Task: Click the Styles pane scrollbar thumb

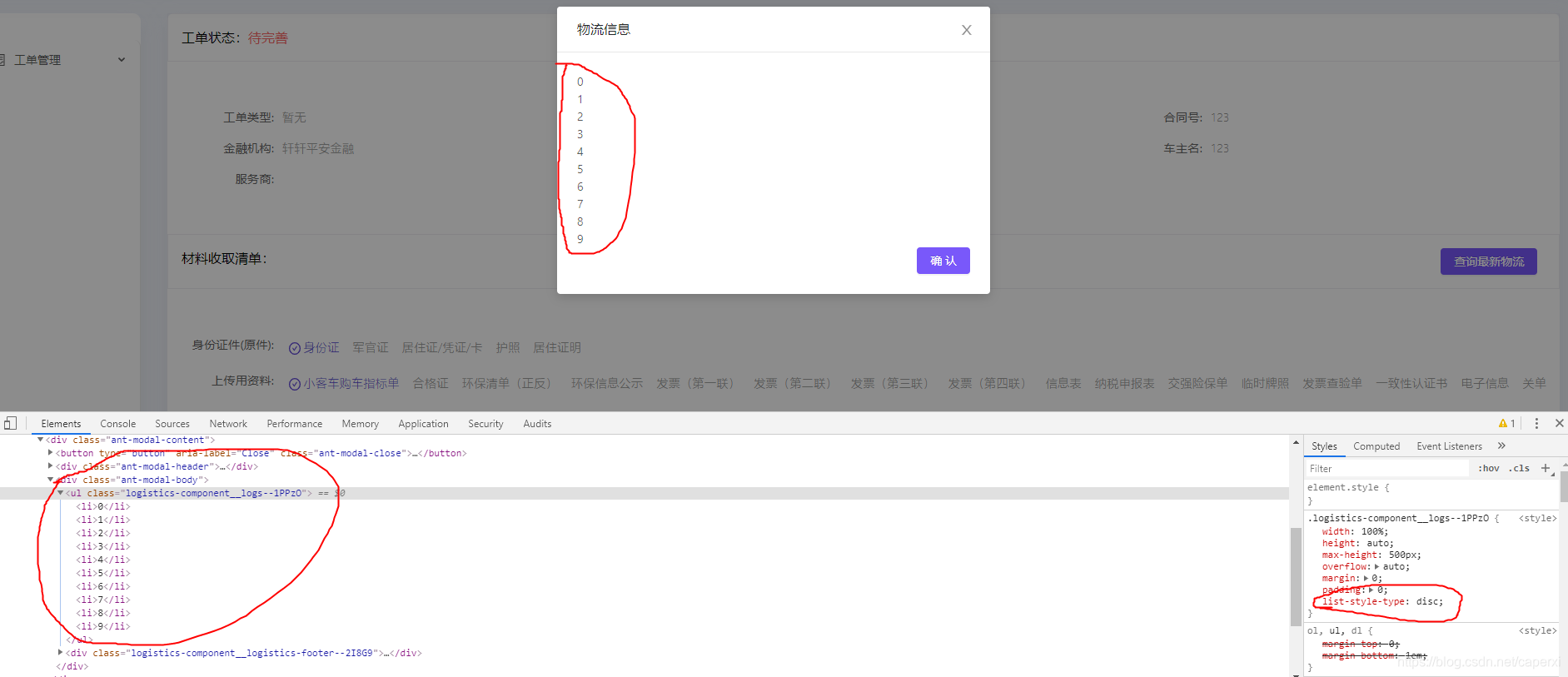Action: [x=1564, y=485]
